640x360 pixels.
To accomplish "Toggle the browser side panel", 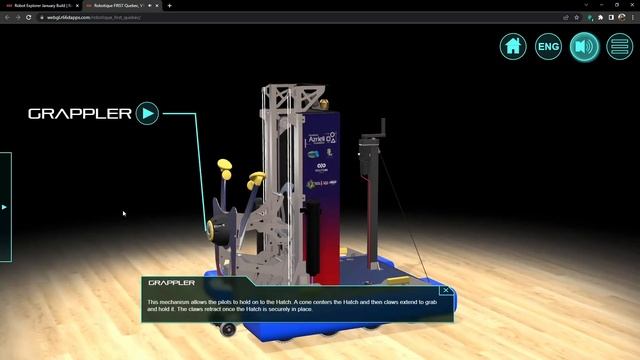I will 611,18.
